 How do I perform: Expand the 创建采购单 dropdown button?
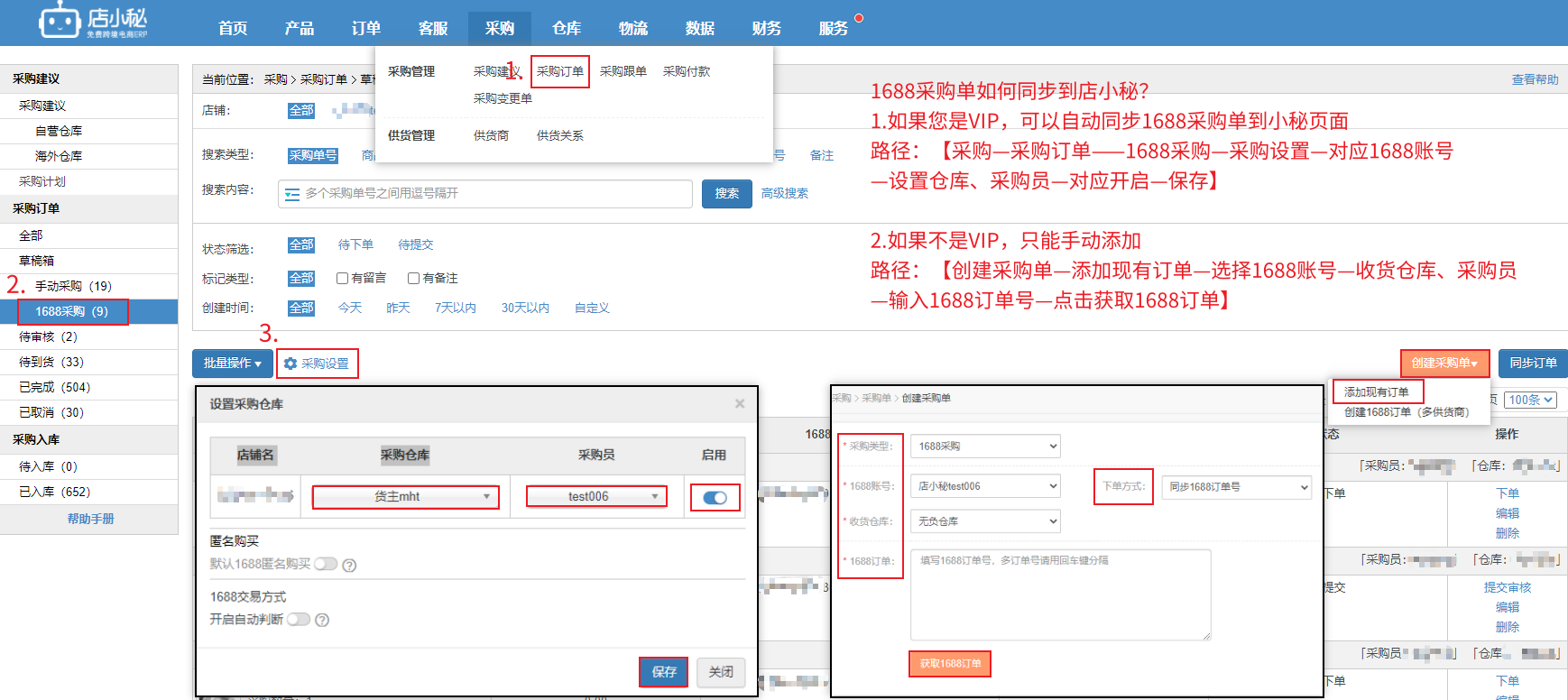coord(1444,363)
